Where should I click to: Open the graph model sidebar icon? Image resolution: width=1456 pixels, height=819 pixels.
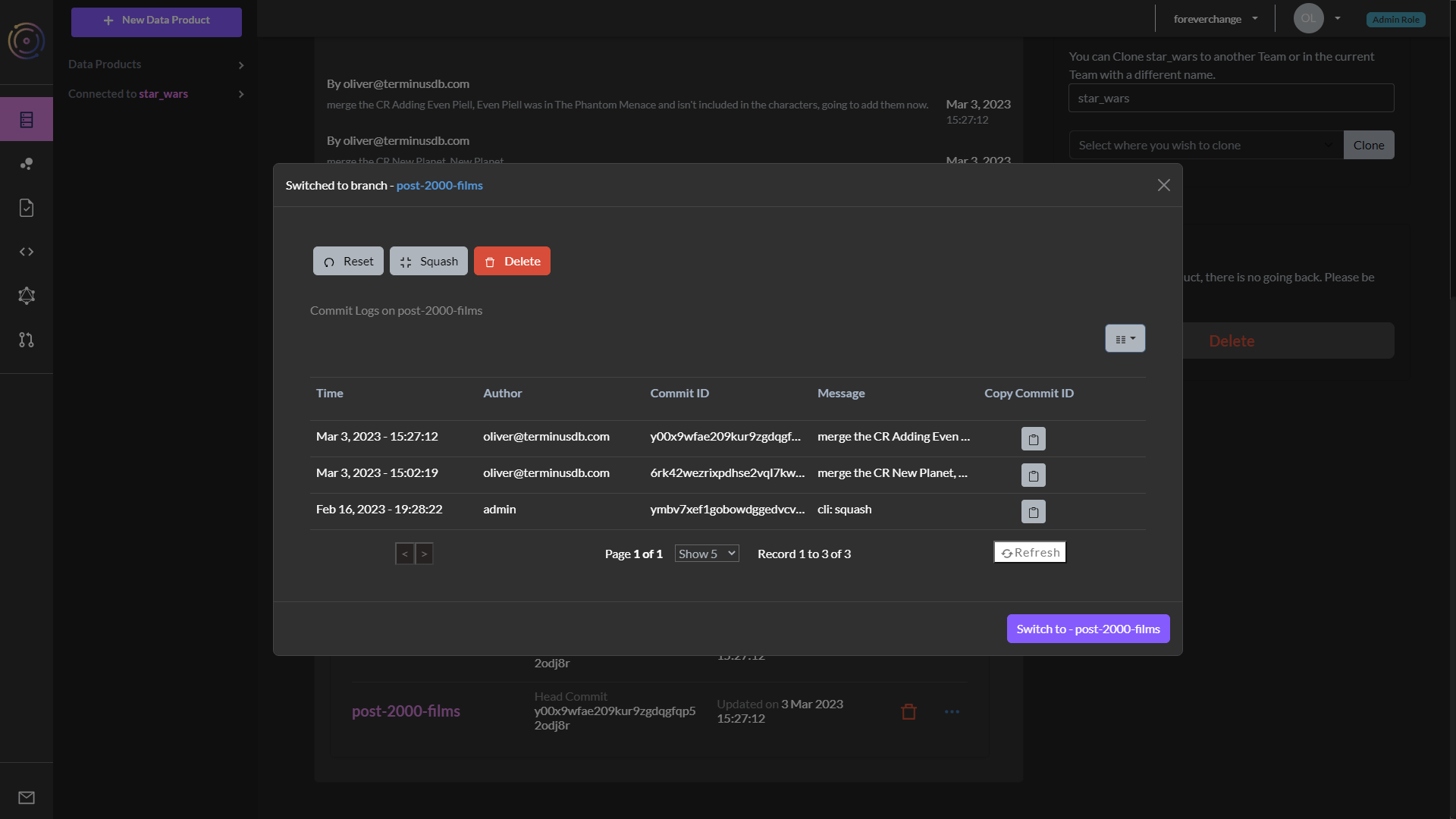(27, 164)
